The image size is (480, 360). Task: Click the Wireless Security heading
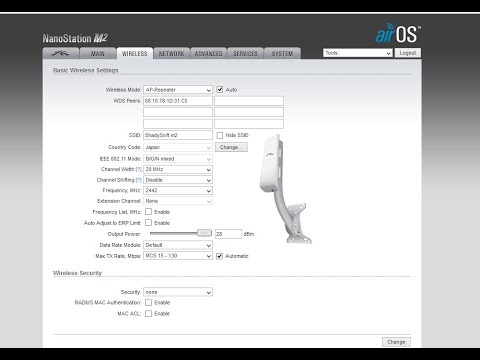(x=77, y=273)
